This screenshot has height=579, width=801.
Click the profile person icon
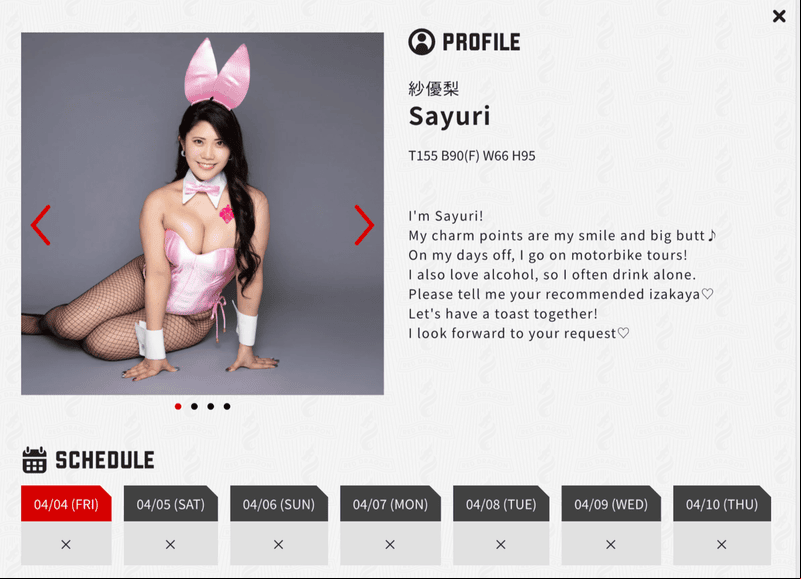421,42
